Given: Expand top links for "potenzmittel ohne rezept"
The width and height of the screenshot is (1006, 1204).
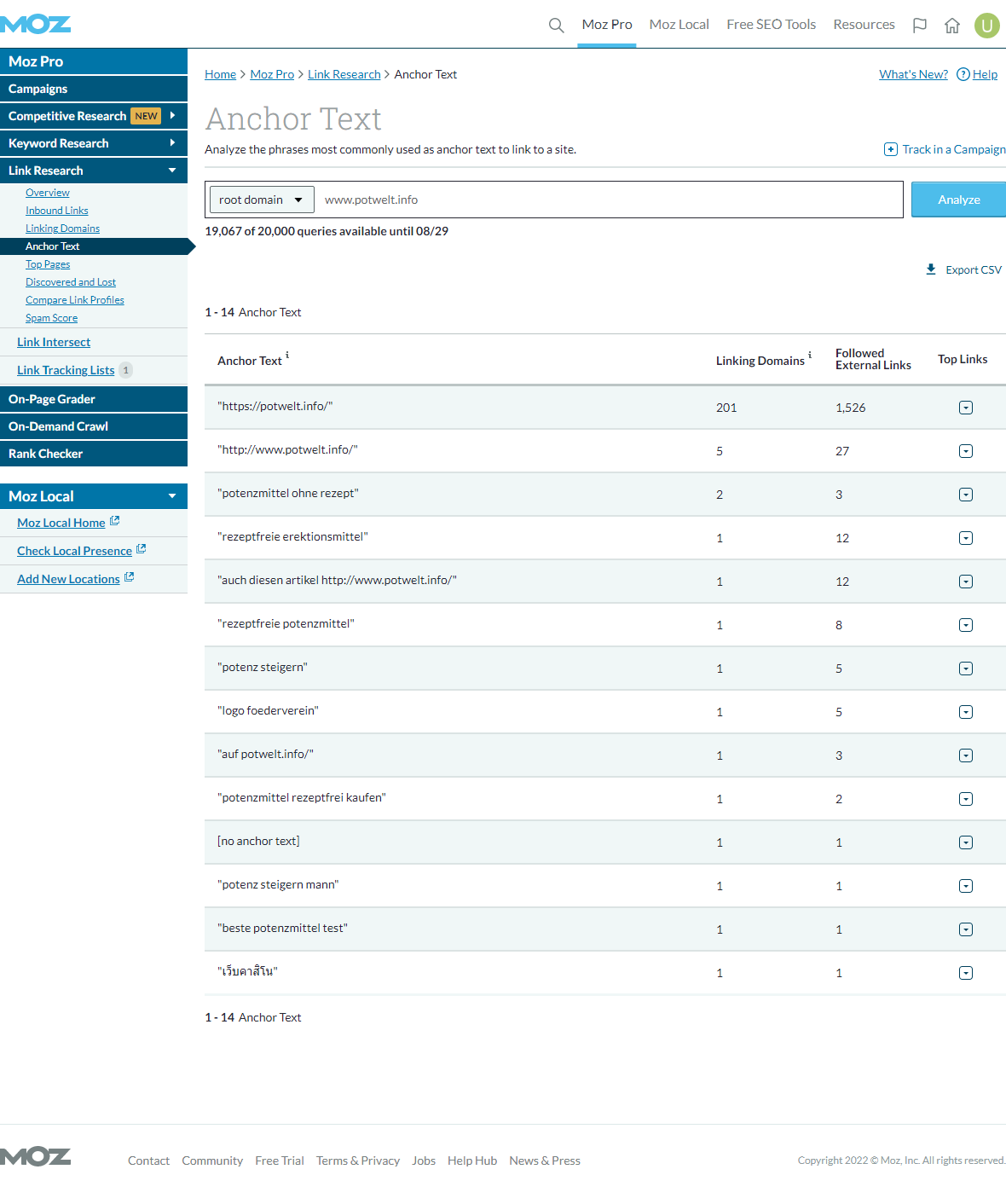Looking at the screenshot, I should click(x=965, y=495).
